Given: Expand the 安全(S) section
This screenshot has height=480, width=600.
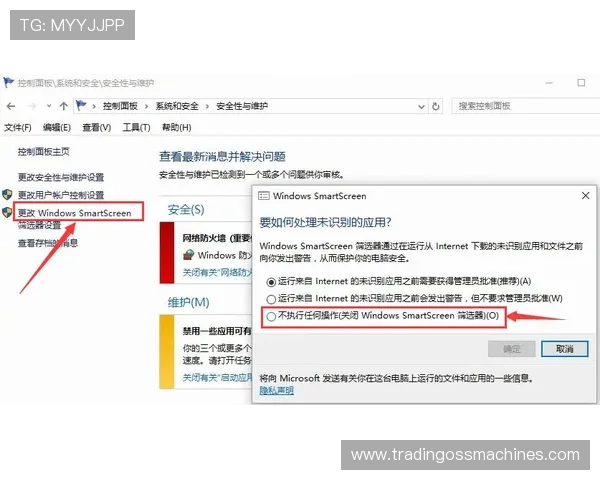Looking at the screenshot, I should pyautogui.click(x=186, y=210).
